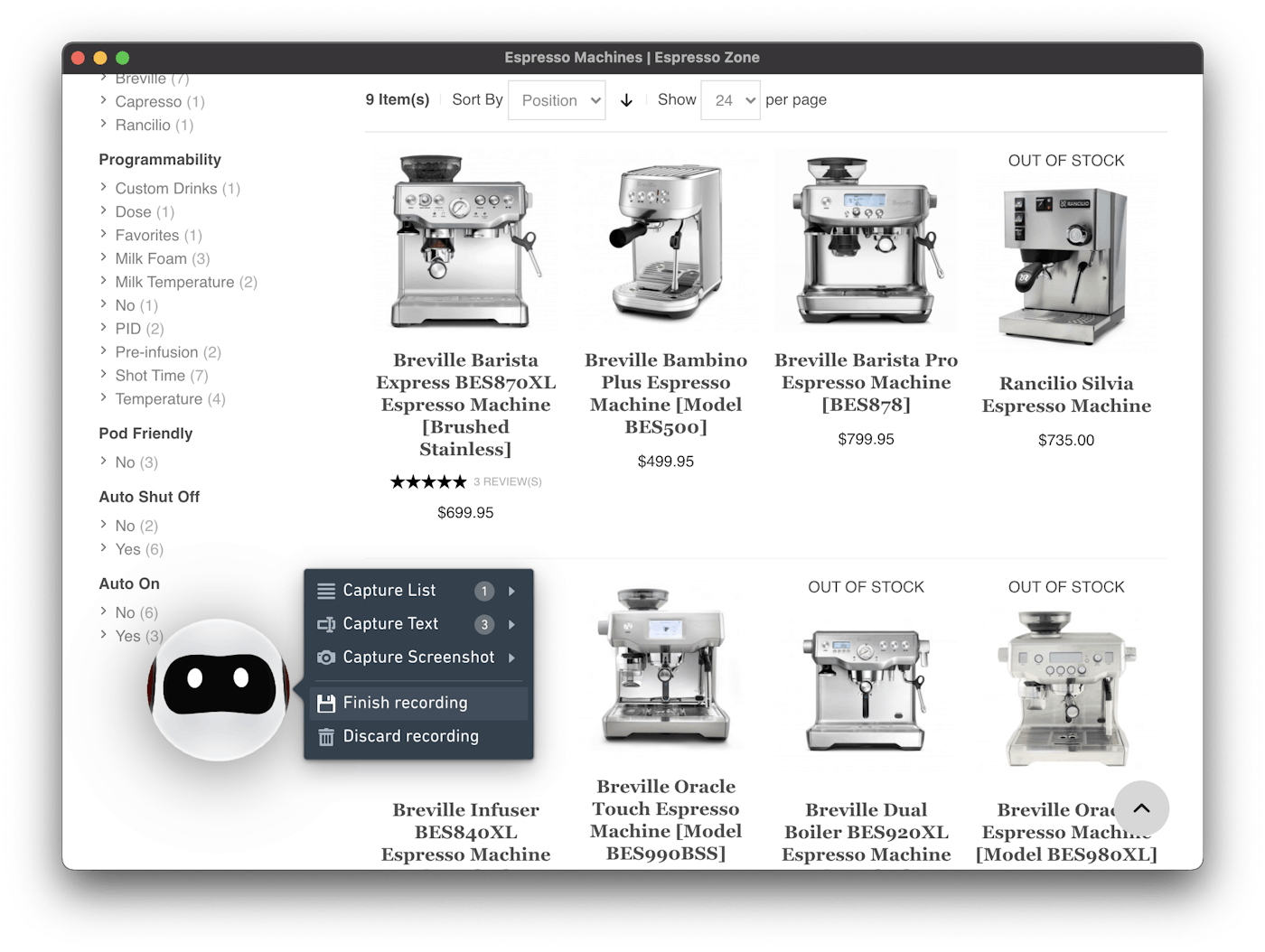This screenshot has width=1265, height=952.
Task: Filter by Temperature programmability
Action: click(170, 399)
